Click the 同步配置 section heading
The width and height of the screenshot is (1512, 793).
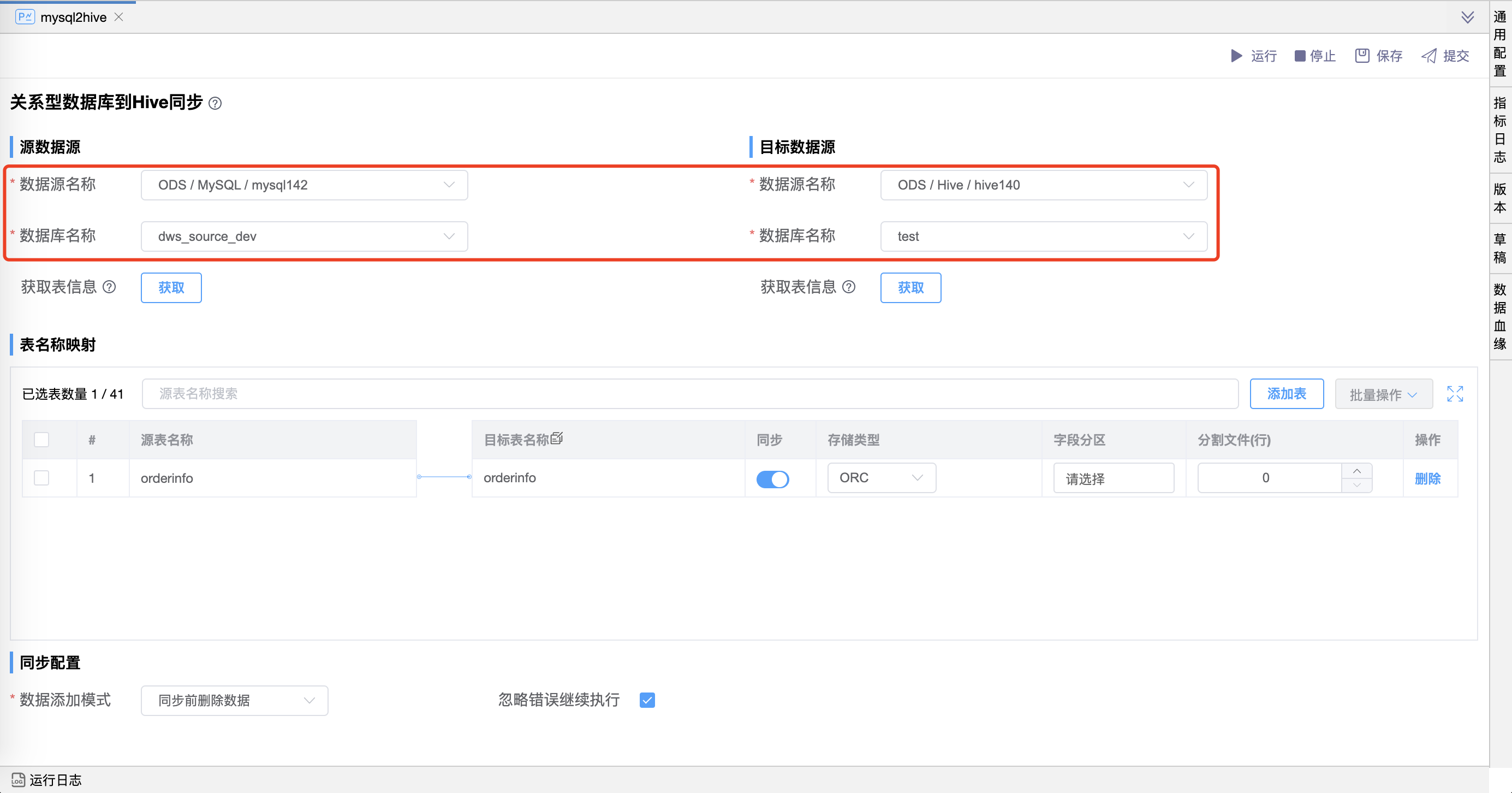point(50,662)
